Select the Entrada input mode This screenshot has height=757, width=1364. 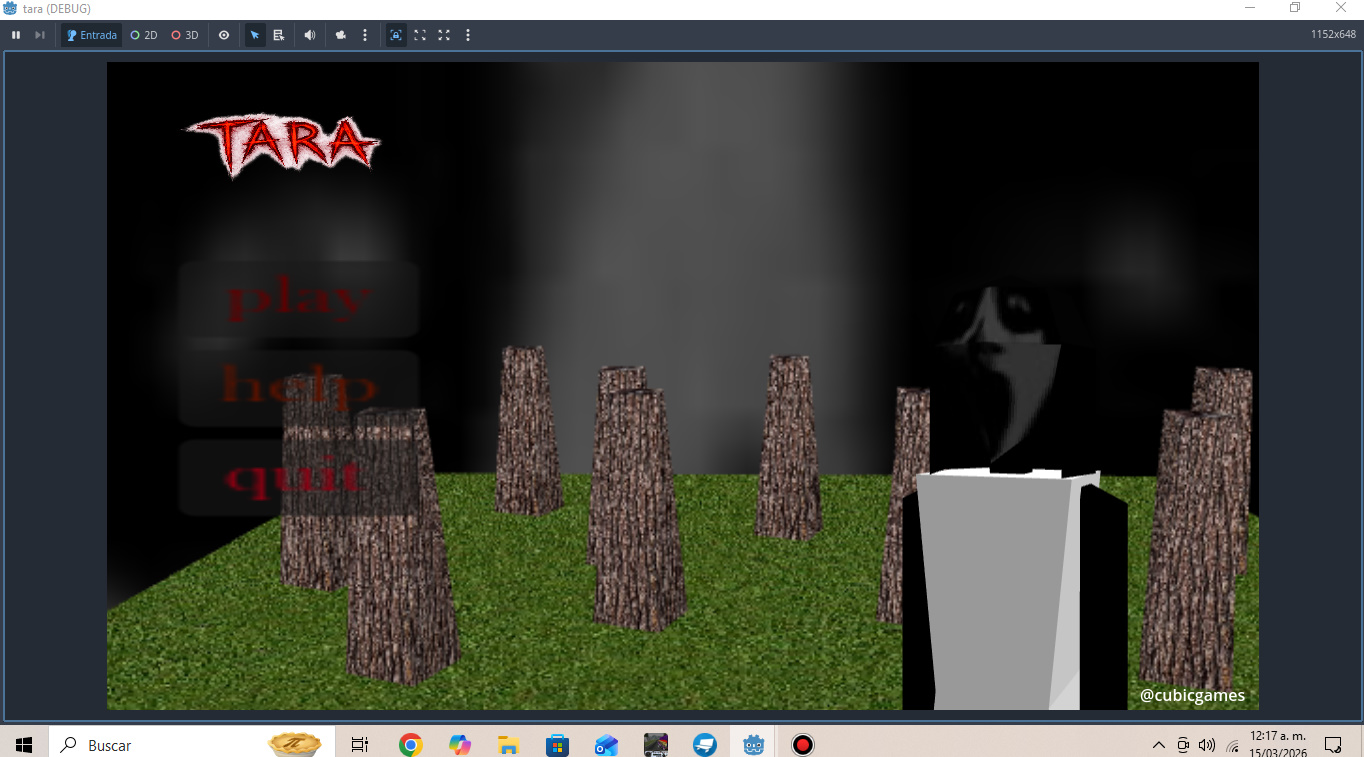(x=92, y=35)
